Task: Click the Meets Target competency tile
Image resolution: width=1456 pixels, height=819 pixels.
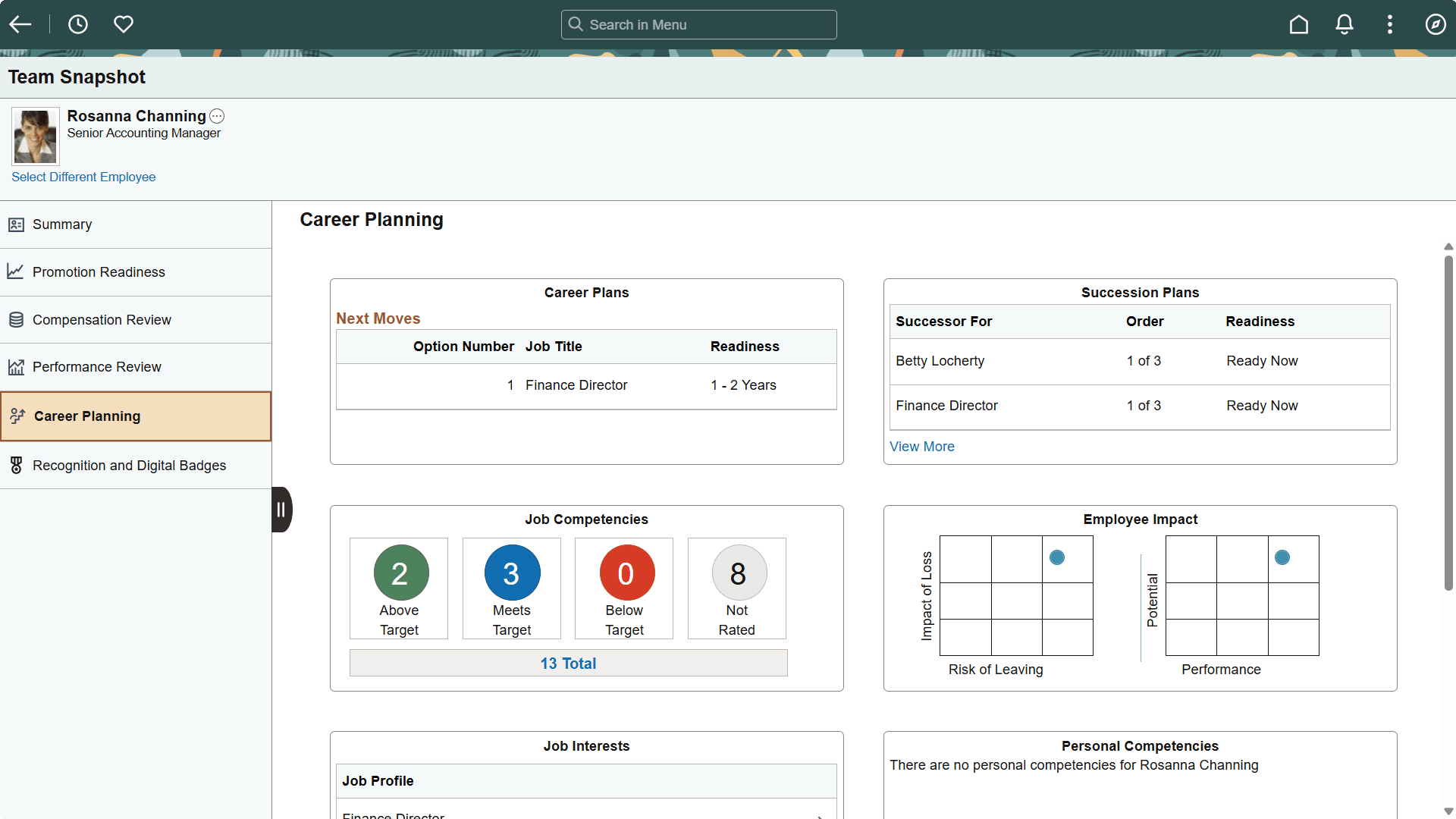Action: 512,588
